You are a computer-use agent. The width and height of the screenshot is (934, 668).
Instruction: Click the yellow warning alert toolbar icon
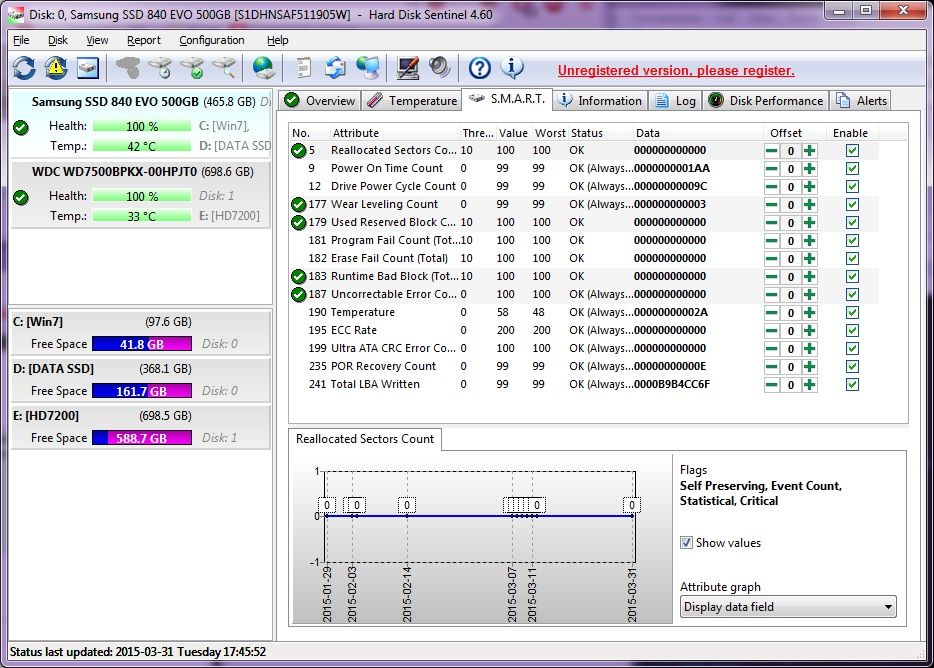(56, 68)
